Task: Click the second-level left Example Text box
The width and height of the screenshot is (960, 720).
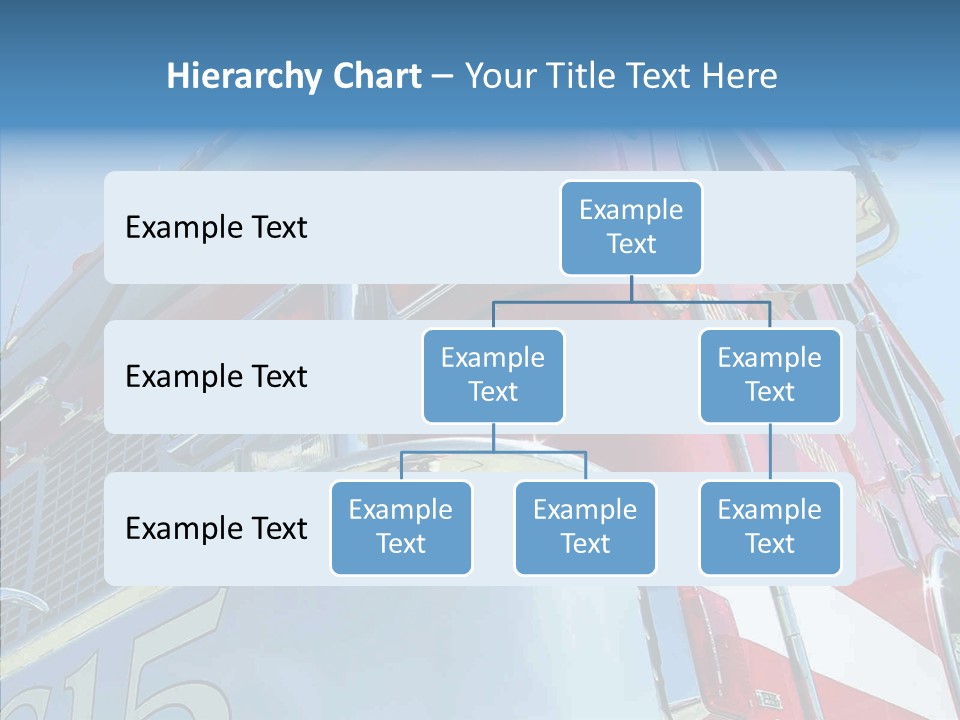Action: click(493, 375)
